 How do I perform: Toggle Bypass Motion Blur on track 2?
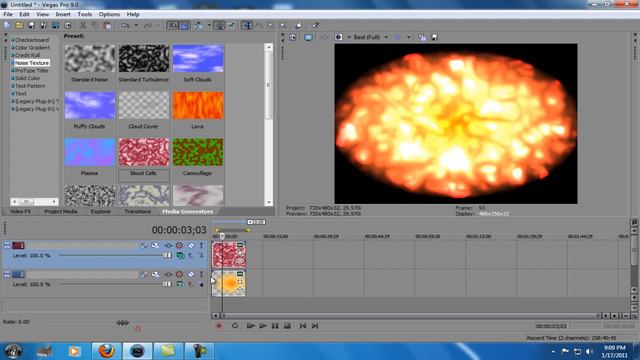(x=143, y=274)
